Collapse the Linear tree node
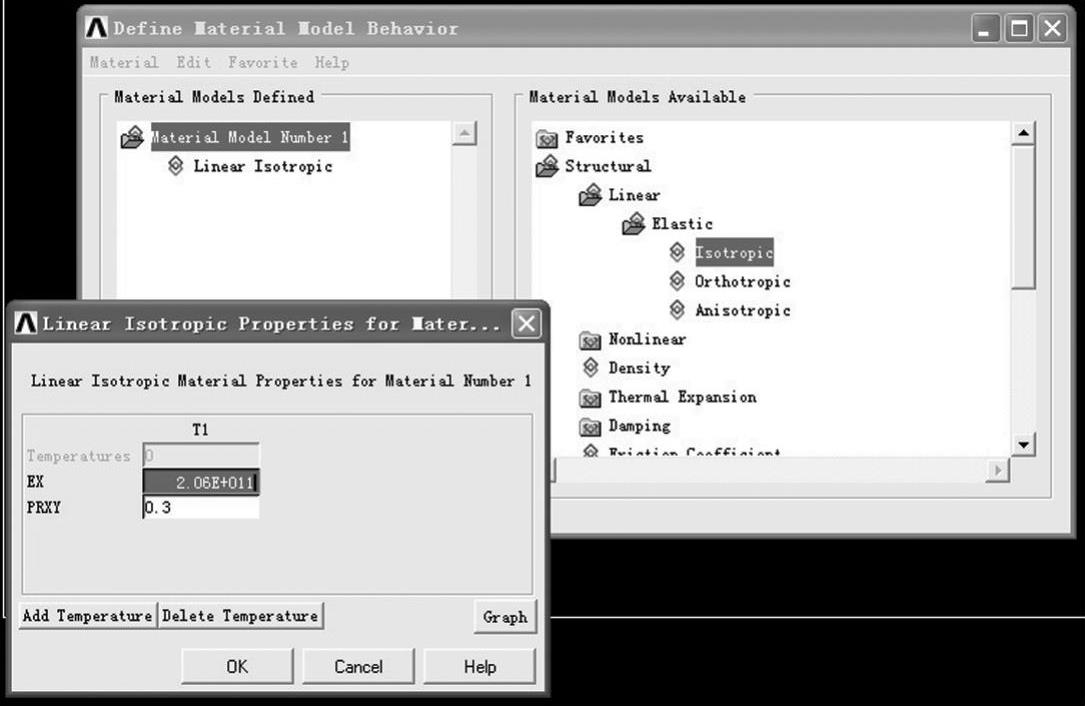The height and width of the screenshot is (706, 1085). 635,195
